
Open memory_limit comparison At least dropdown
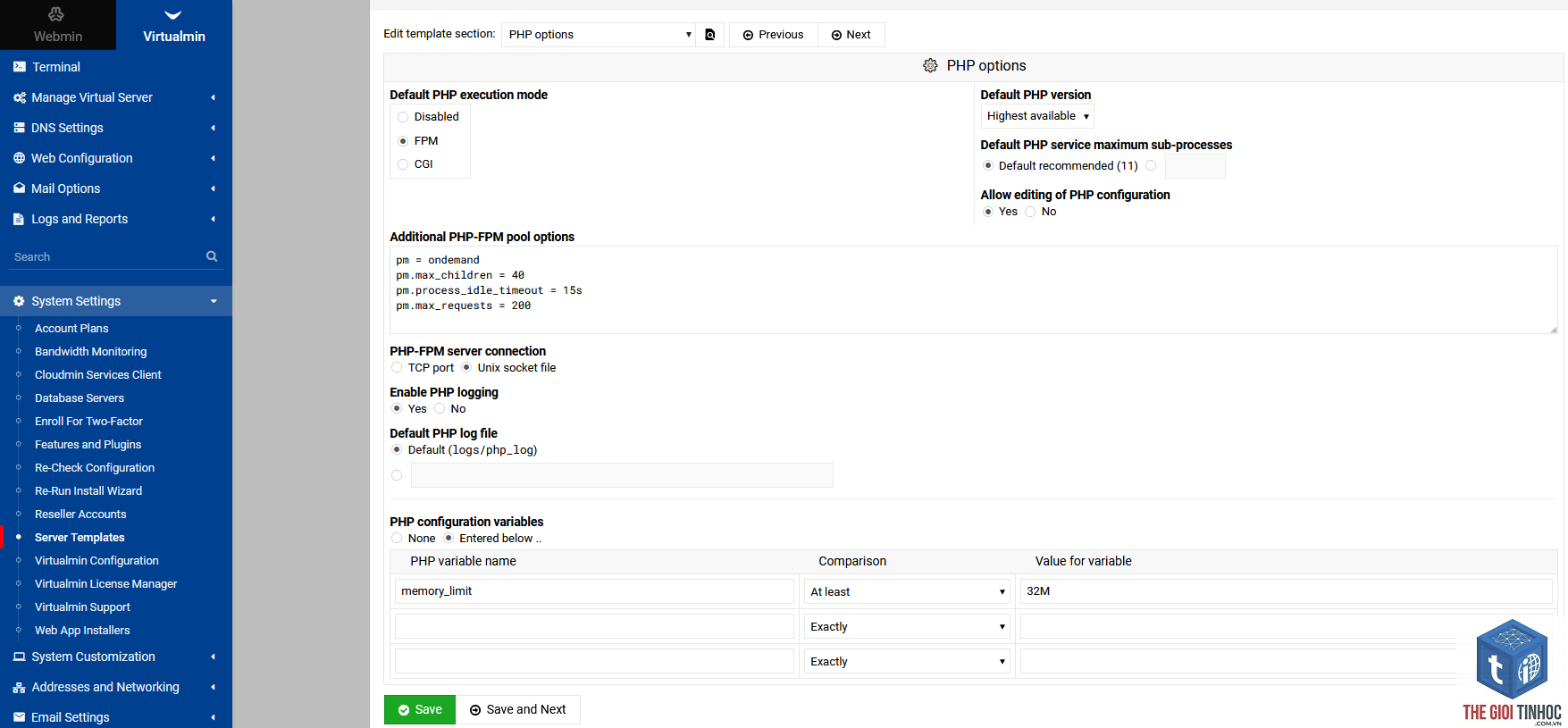pos(907,591)
